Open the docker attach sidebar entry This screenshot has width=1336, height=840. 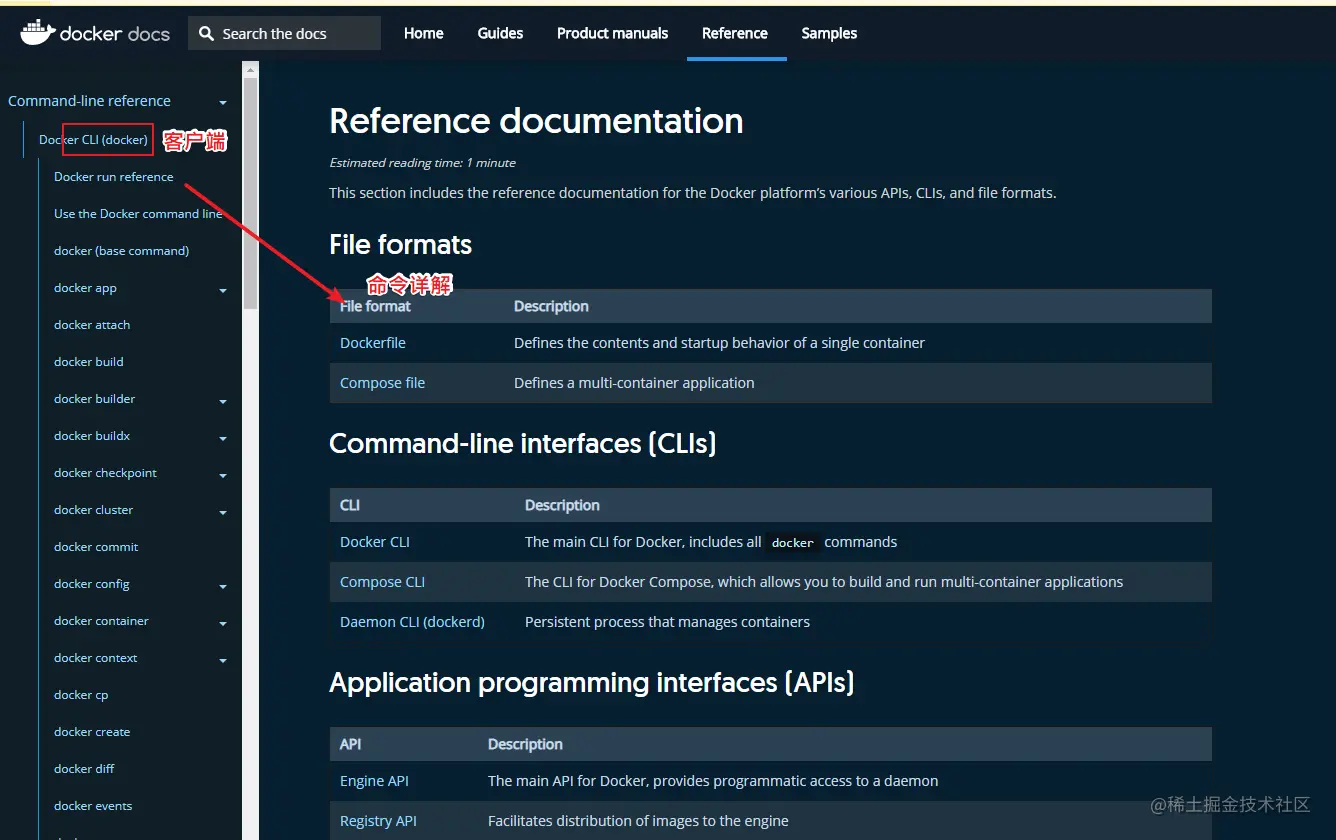tap(92, 325)
